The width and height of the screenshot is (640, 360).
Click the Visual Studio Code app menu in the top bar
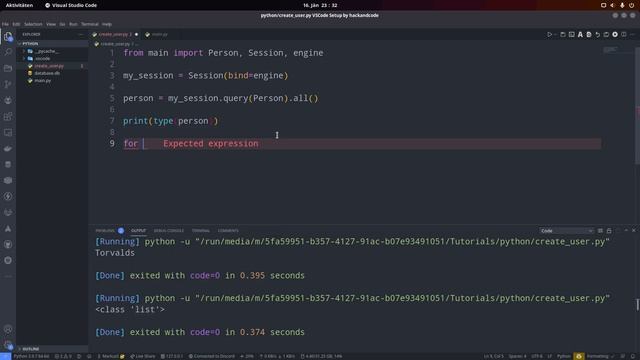click(x=71, y=5)
